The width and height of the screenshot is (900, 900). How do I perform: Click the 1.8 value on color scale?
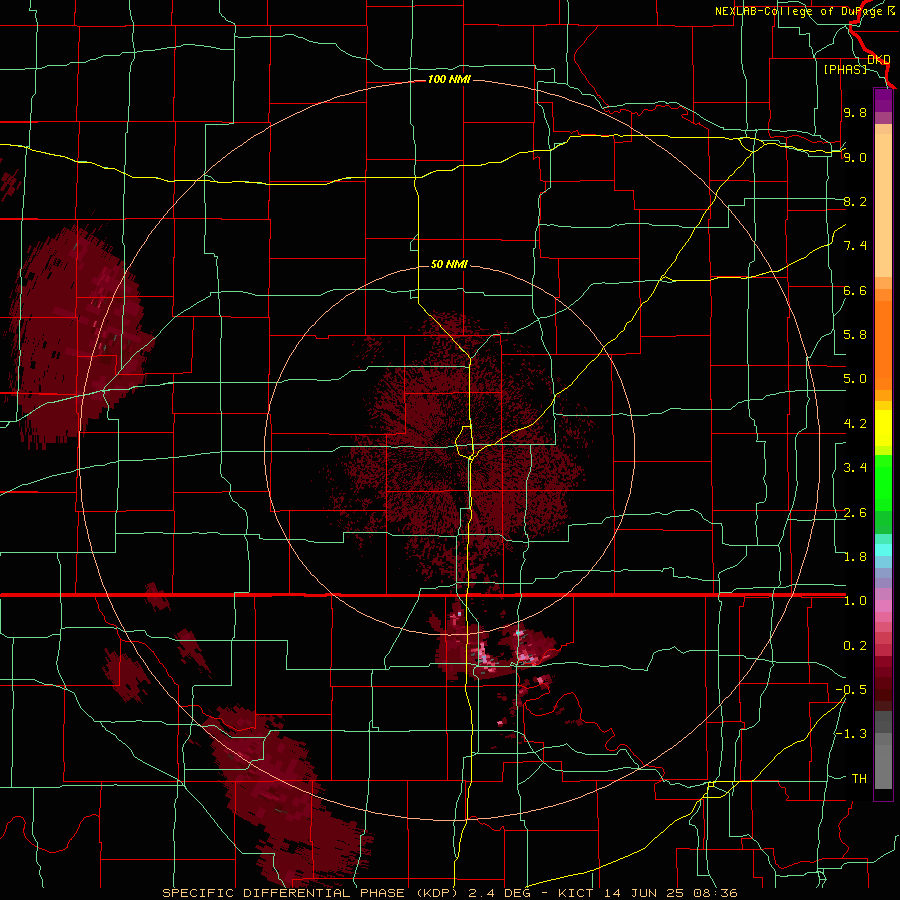(x=855, y=557)
